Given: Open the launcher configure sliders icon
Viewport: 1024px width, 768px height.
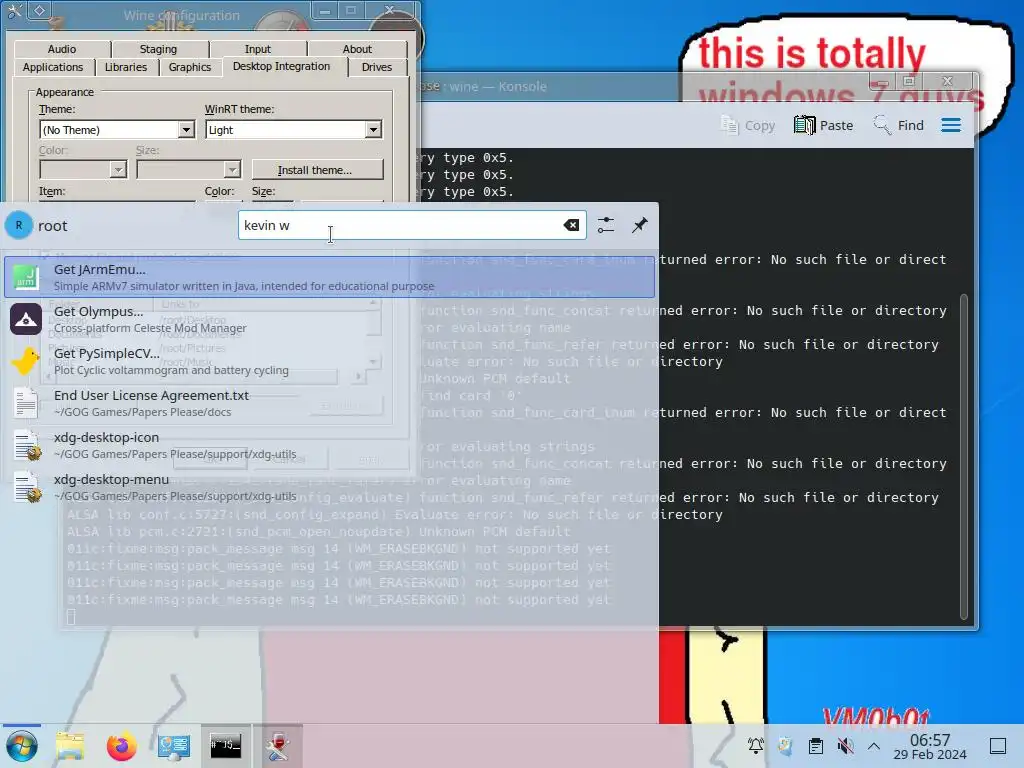Looking at the screenshot, I should (x=605, y=225).
